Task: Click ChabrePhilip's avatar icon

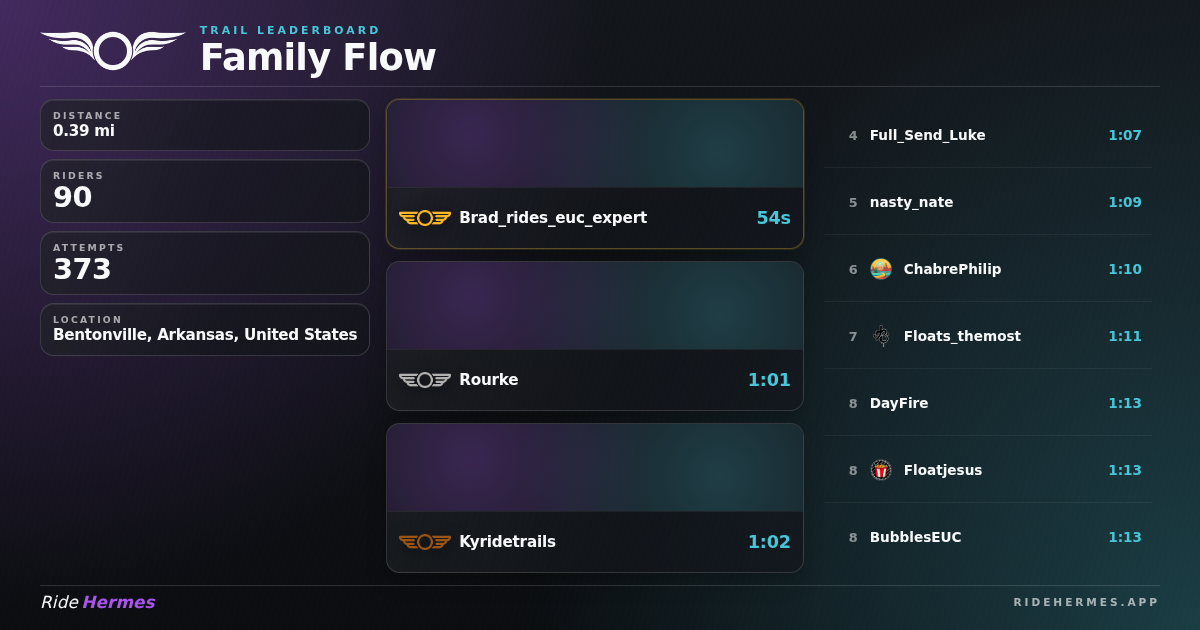Action: coord(881,269)
